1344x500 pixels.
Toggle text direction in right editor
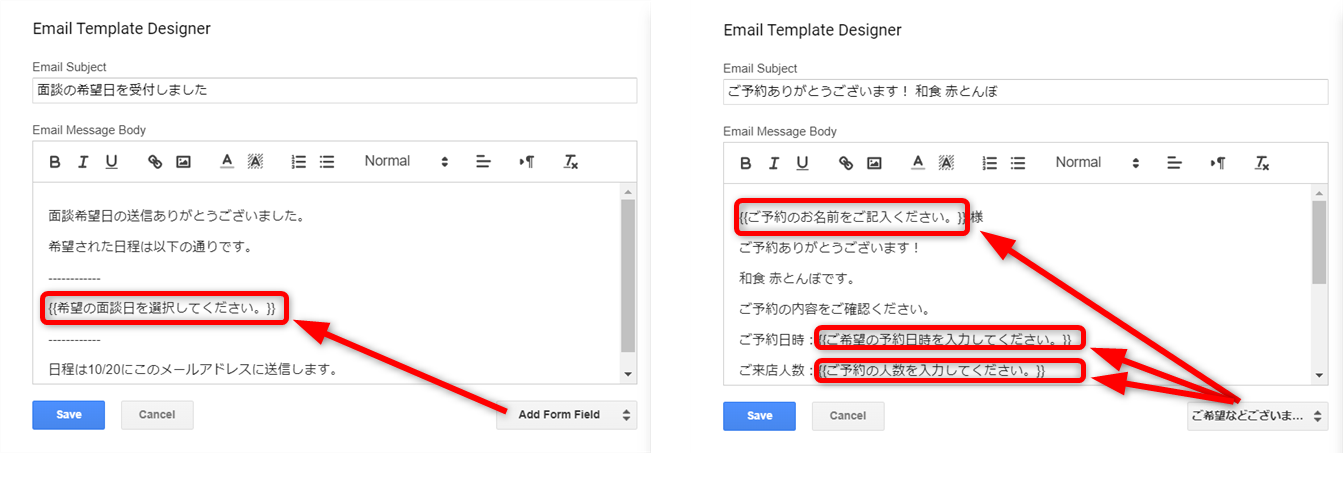tap(1218, 163)
